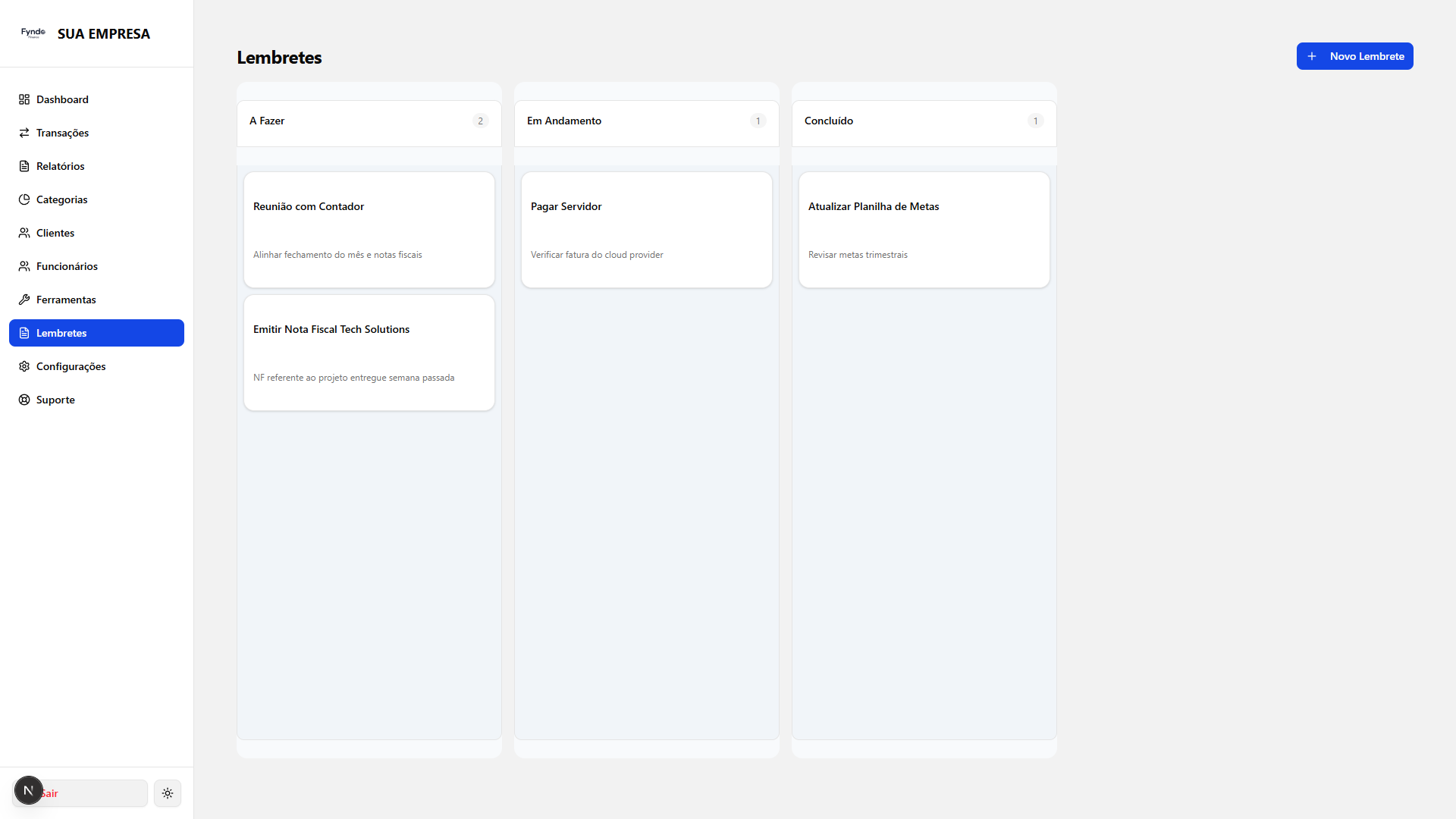Screen dimensions: 1456x819
Task: Click the Novo Lembrete button
Action: click(1354, 56)
